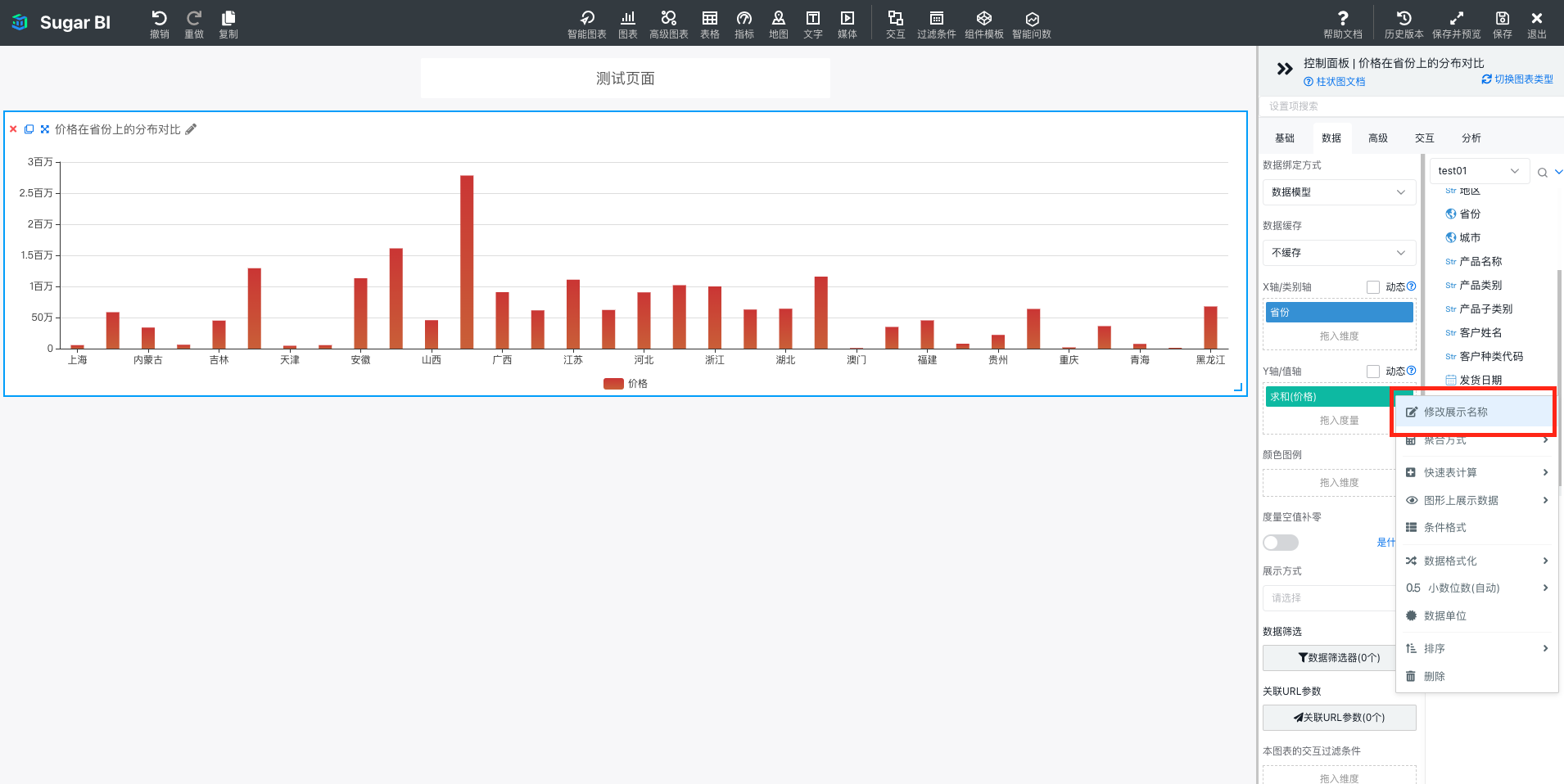Open 不缓存 data cache dropdown

pyautogui.click(x=1339, y=253)
